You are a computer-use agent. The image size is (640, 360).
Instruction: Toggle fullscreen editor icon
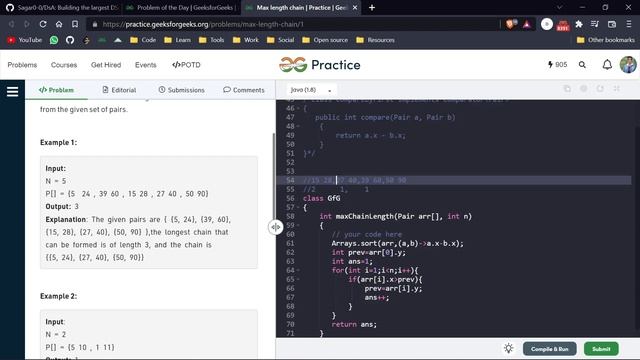point(616,89)
